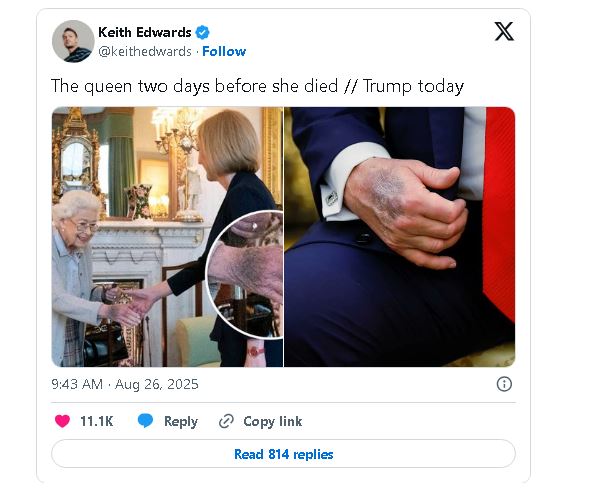Click the Keith Edwards display name
The width and height of the screenshot is (605, 496).
(144, 33)
